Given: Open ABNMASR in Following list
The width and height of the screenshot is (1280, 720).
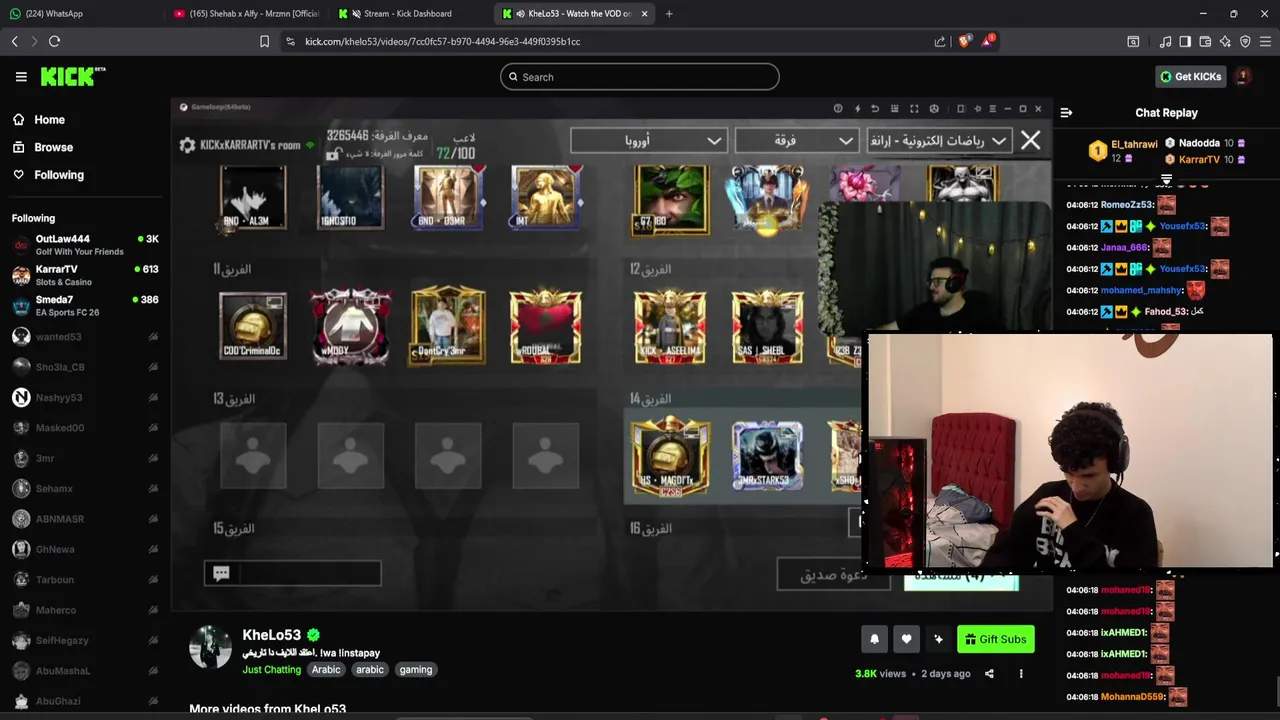Looking at the screenshot, I should click(84, 519).
